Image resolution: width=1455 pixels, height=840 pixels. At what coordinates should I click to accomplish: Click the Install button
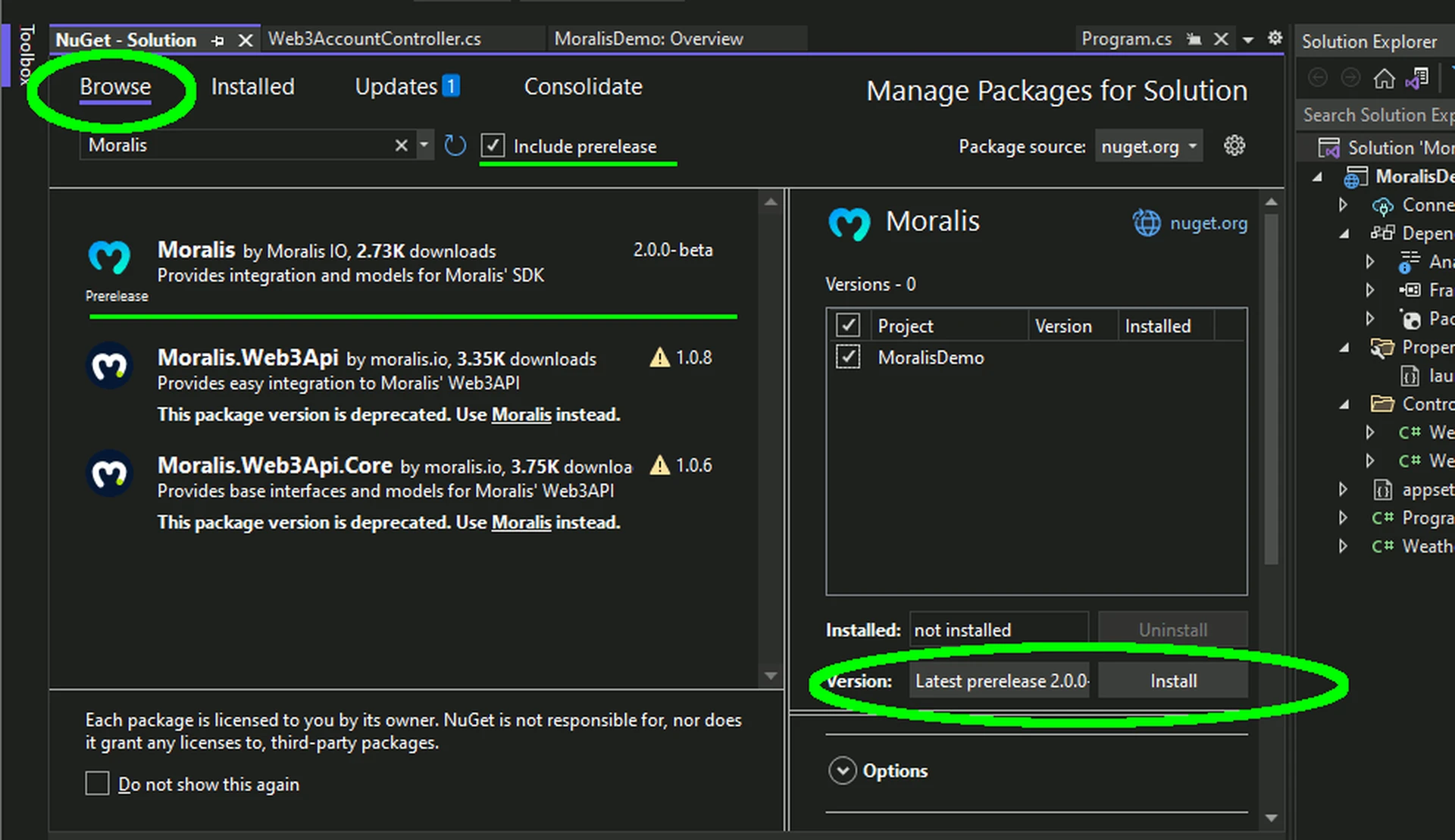pyautogui.click(x=1172, y=681)
